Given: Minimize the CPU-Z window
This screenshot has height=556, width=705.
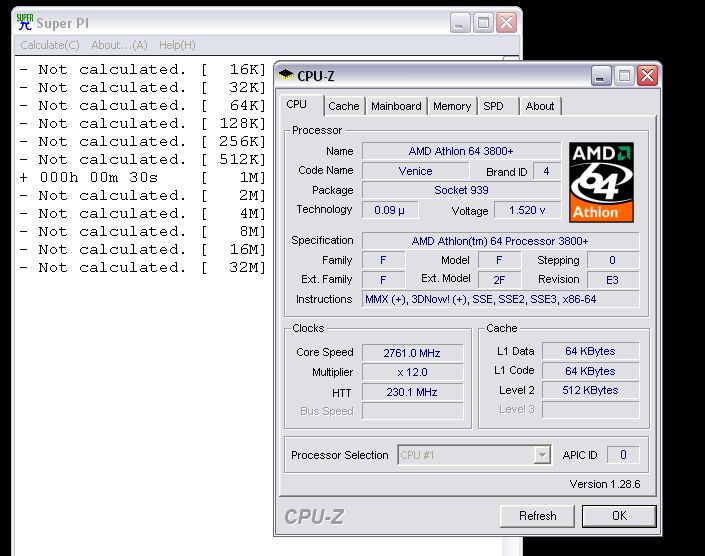Looking at the screenshot, I should pos(601,76).
